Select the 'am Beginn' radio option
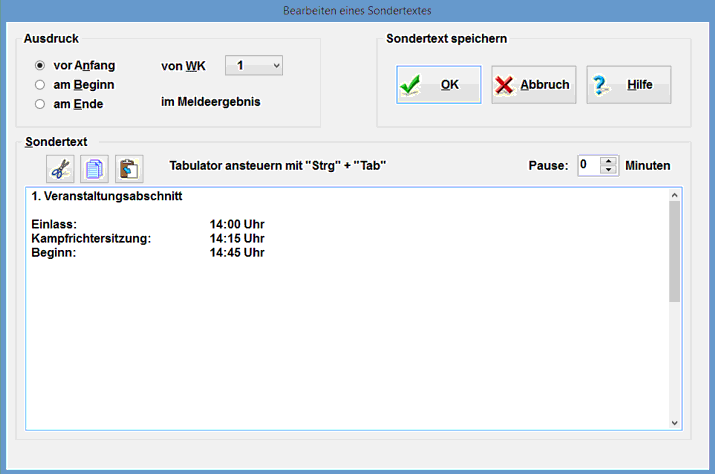Viewport: 715px width, 474px height. pos(40,85)
